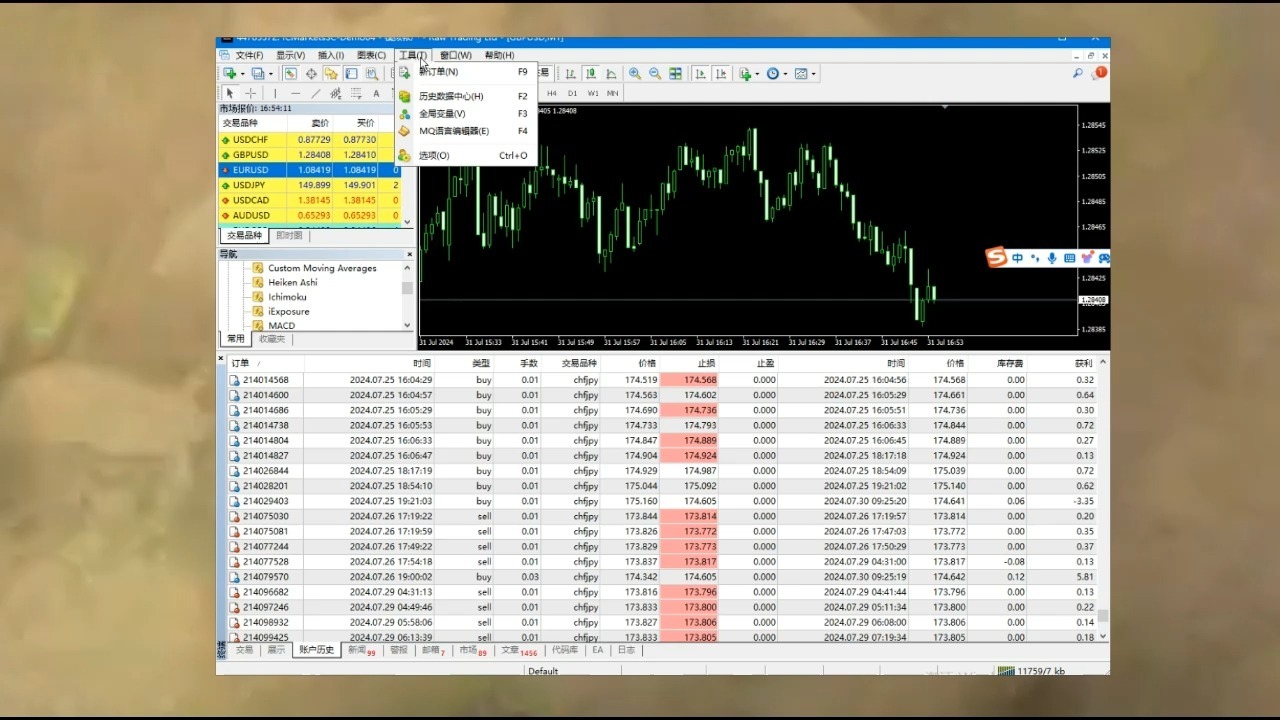The height and width of the screenshot is (720, 1280).
Task: Draw a vertical line tool
Action: (x=275, y=93)
